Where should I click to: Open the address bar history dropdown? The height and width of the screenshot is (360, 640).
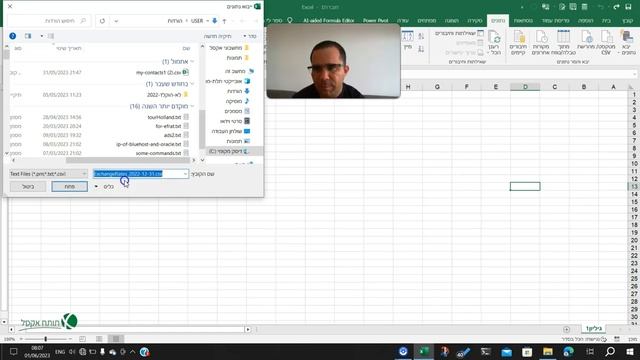coord(116,21)
